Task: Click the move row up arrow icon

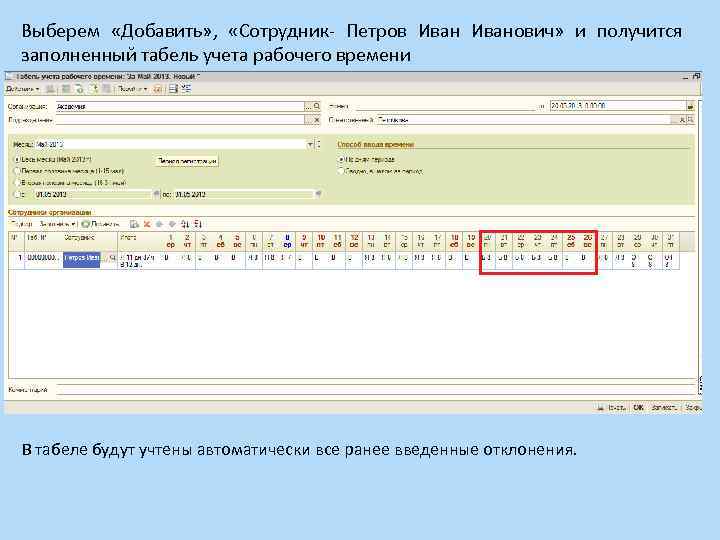Action: click(159, 224)
